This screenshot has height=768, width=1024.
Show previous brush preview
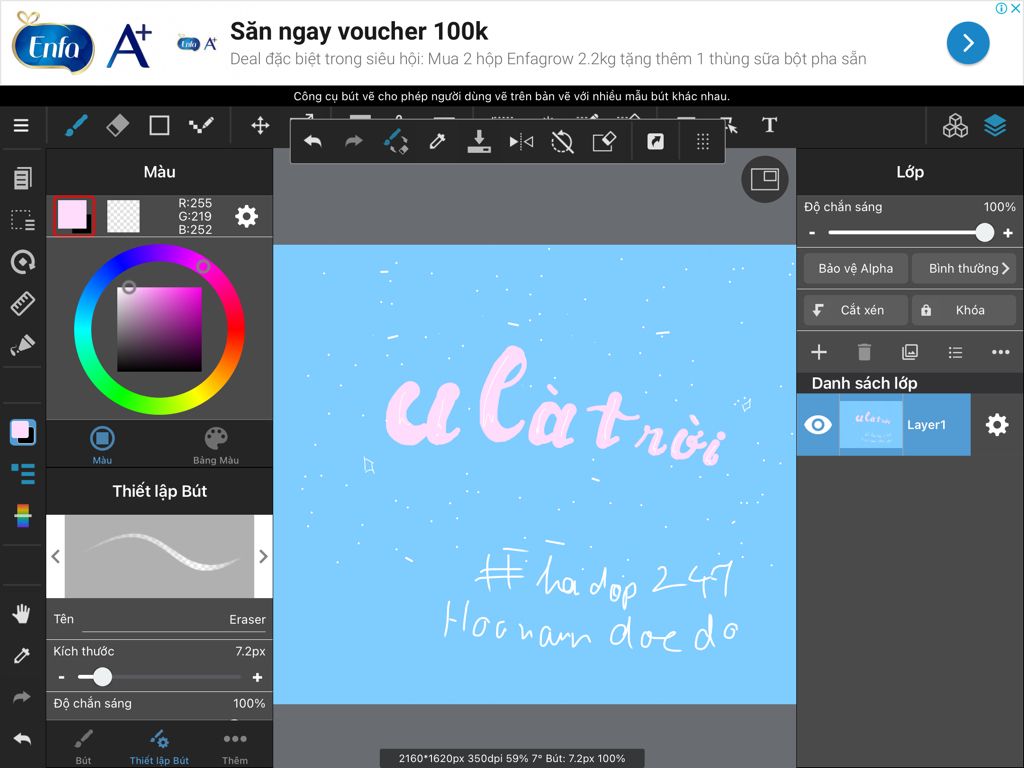pos(56,556)
